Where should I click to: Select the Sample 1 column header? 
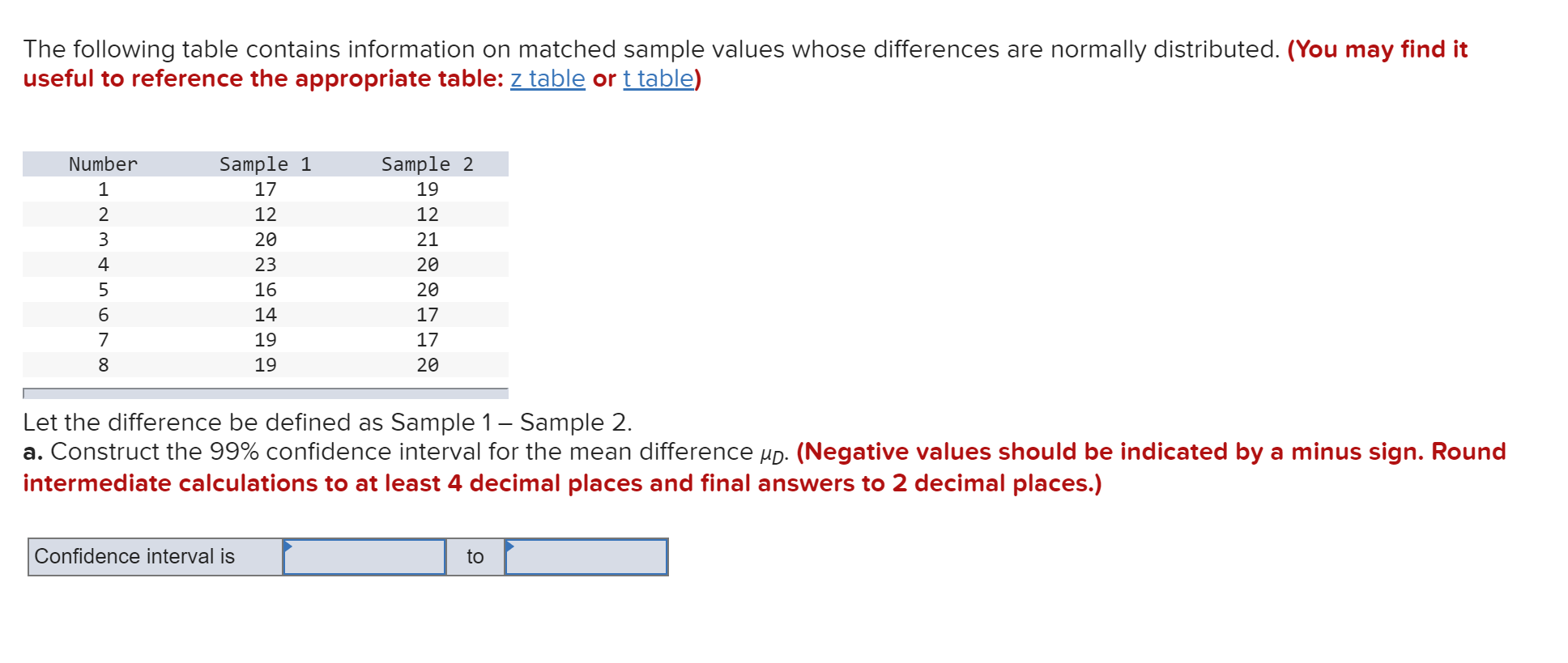tap(266, 164)
